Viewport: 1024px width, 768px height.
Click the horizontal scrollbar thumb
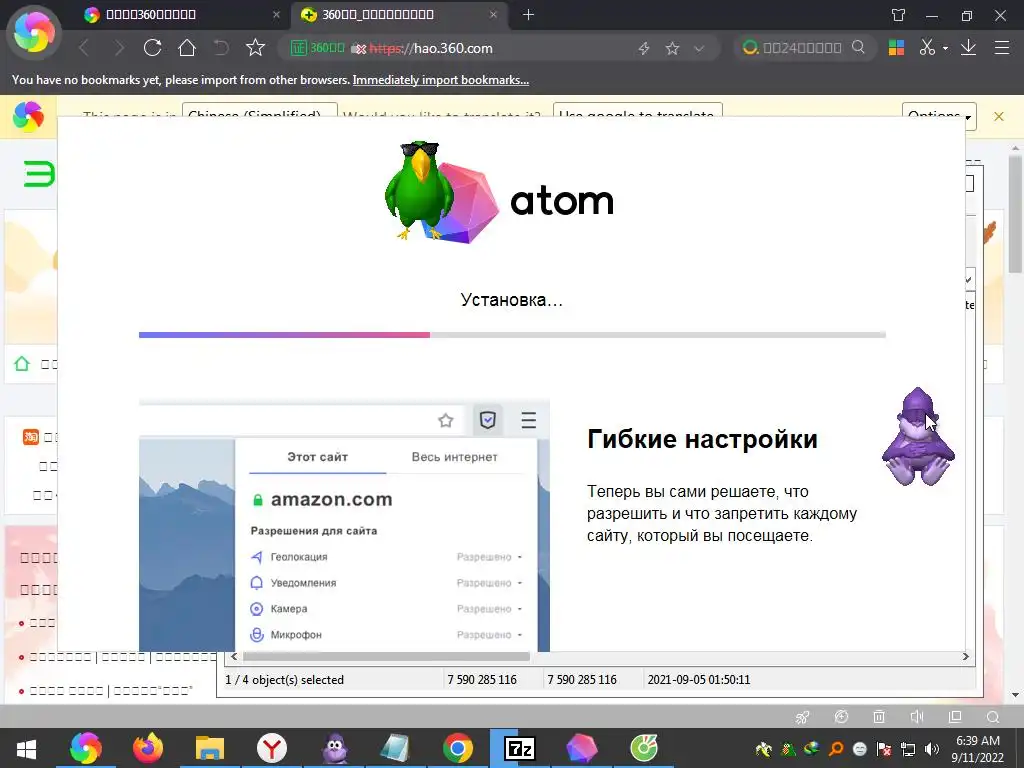click(386, 656)
